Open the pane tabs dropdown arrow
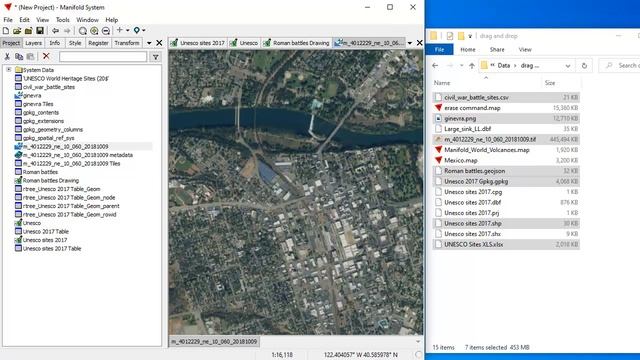Screen dimensions: 640x360 pyautogui.click(x=149, y=43)
